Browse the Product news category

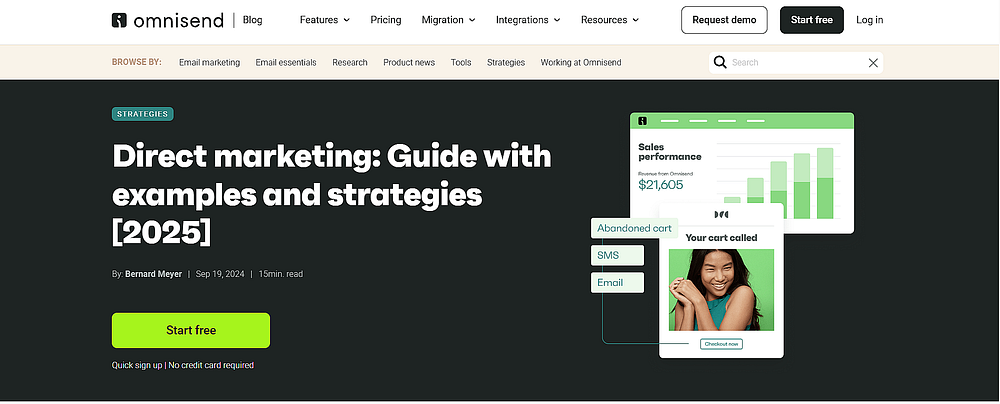click(409, 63)
